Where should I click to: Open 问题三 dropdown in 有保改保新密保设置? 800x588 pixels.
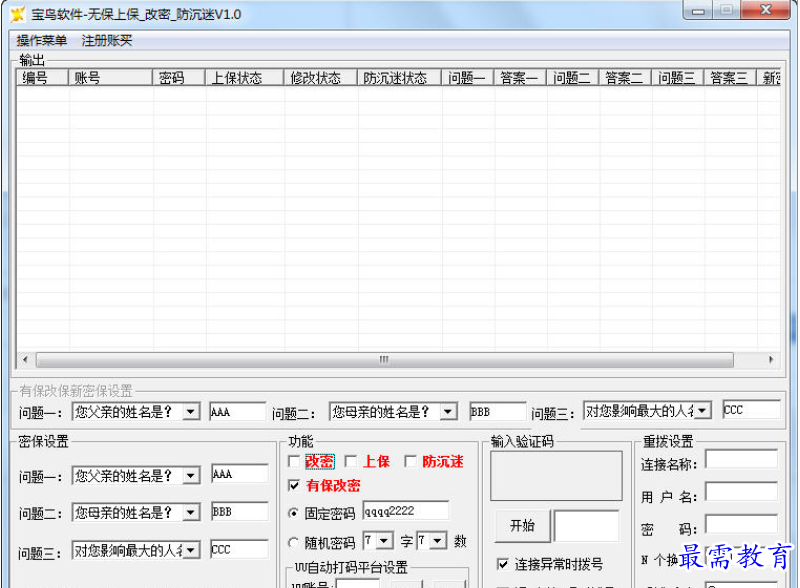pyautogui.click(x=703, y=411)
